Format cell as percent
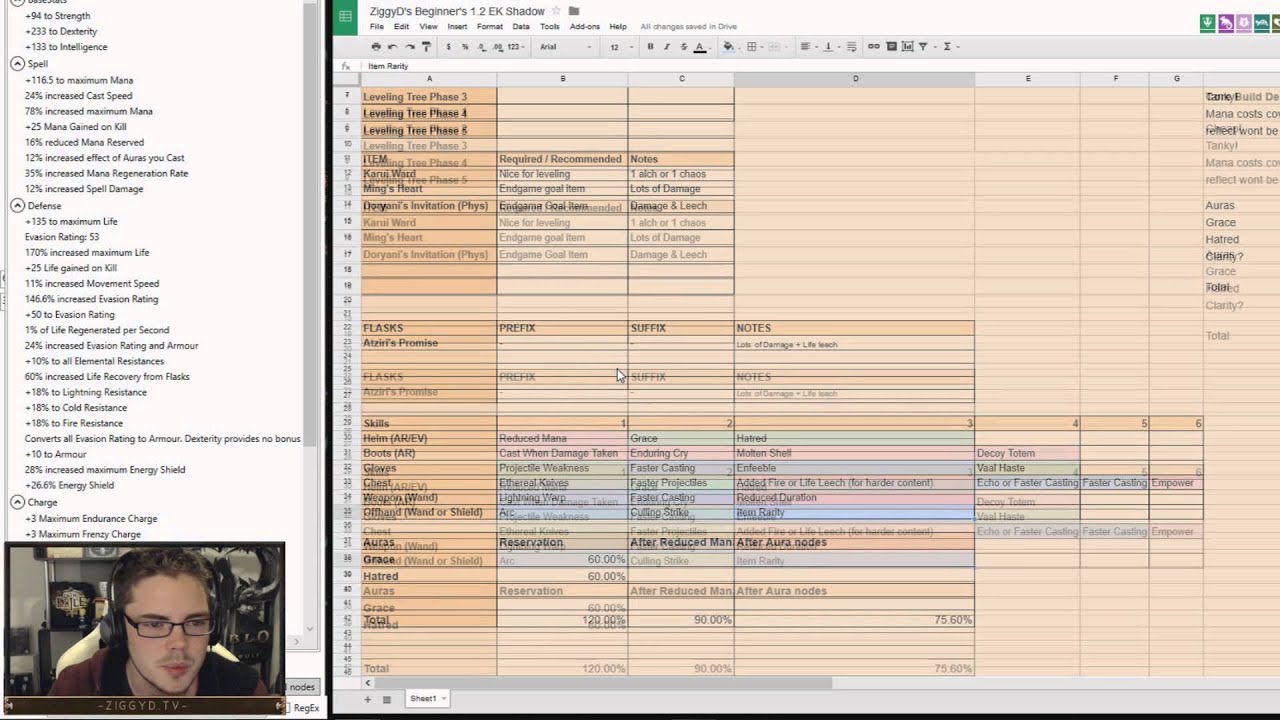Image resolution: width=1280 pixels, height=720 pixels. point(463,47)
